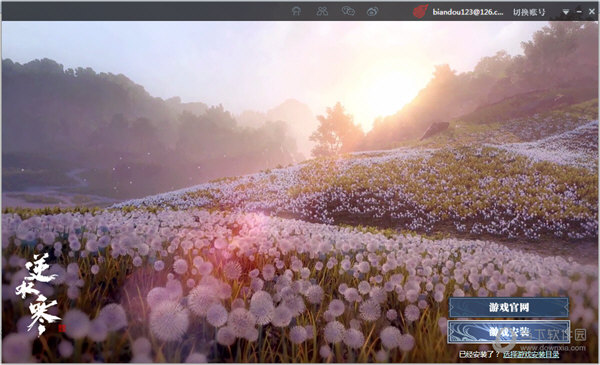Open the title bar dropdown menu arrow
Viewport: 600px width, 365px height.
coord(566,12)
